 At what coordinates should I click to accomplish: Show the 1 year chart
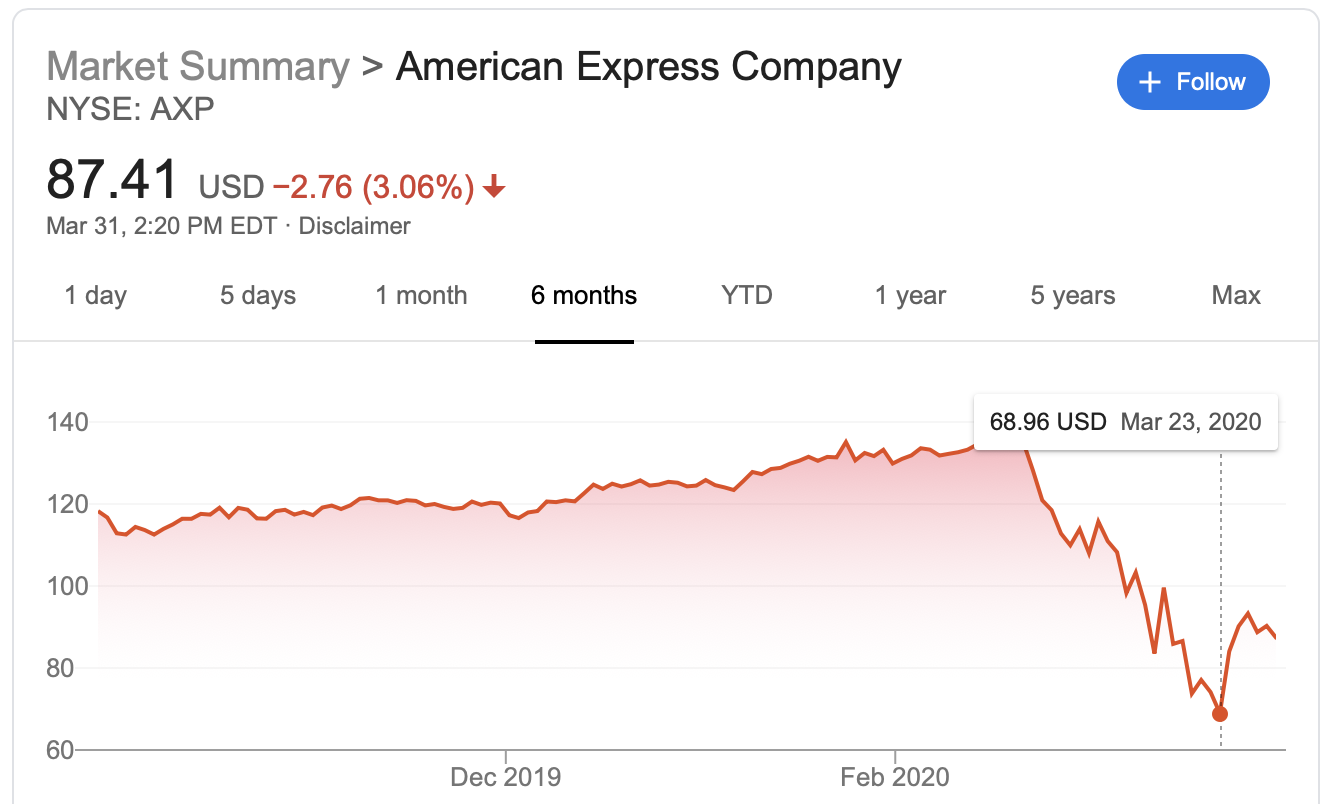[x=909, y=295]
